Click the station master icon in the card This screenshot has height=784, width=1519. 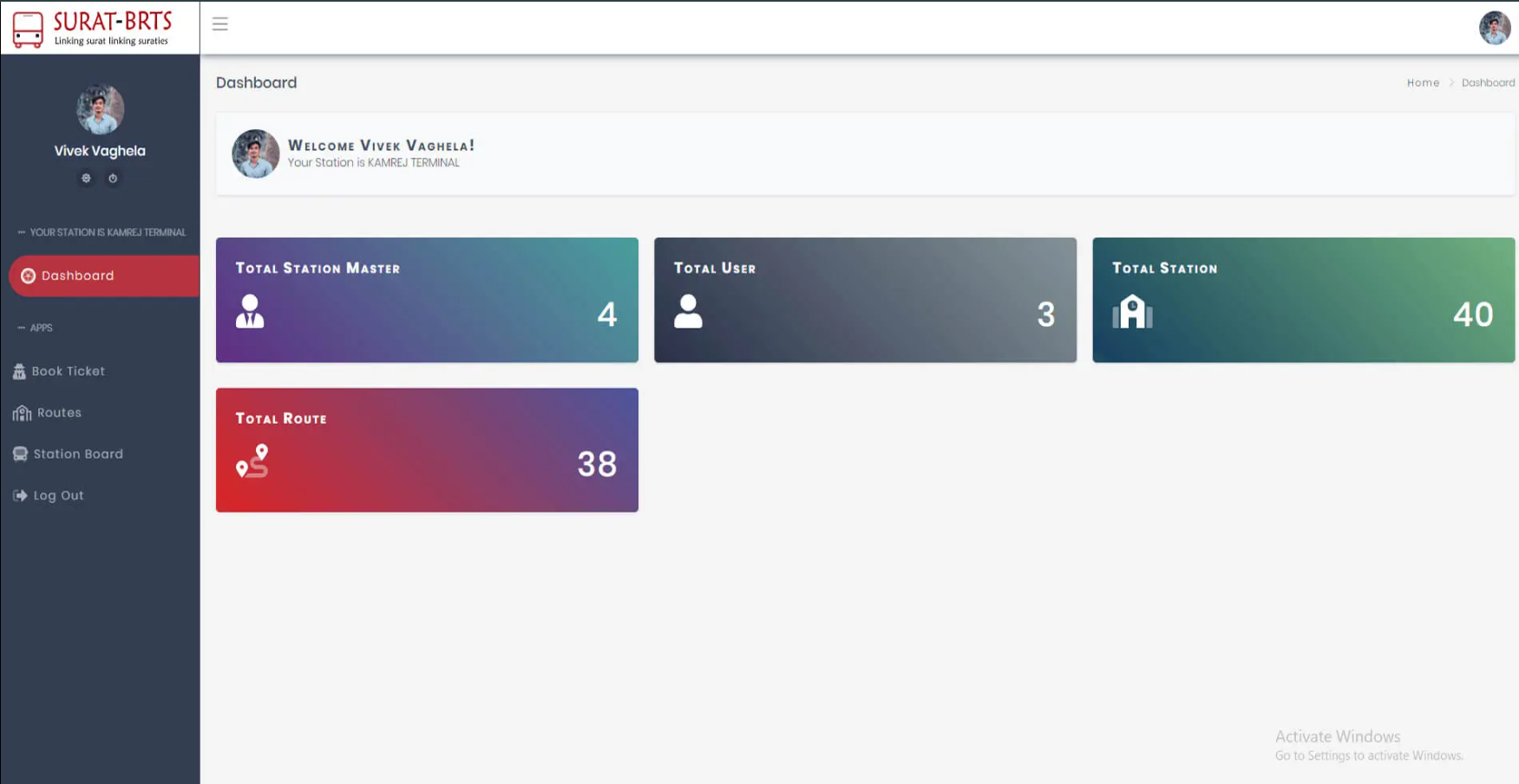point(250,311)
